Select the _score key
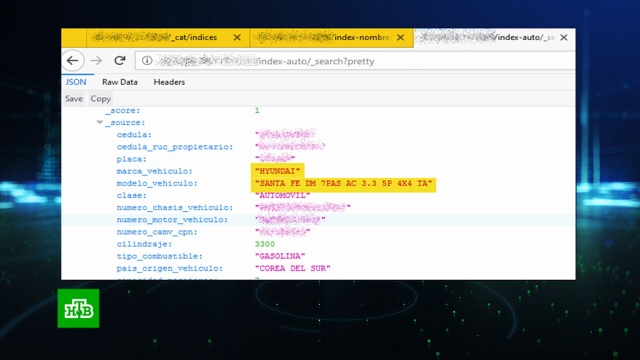Screen dimensions: 640x360 pyautogui.click(x=122, y=111)
